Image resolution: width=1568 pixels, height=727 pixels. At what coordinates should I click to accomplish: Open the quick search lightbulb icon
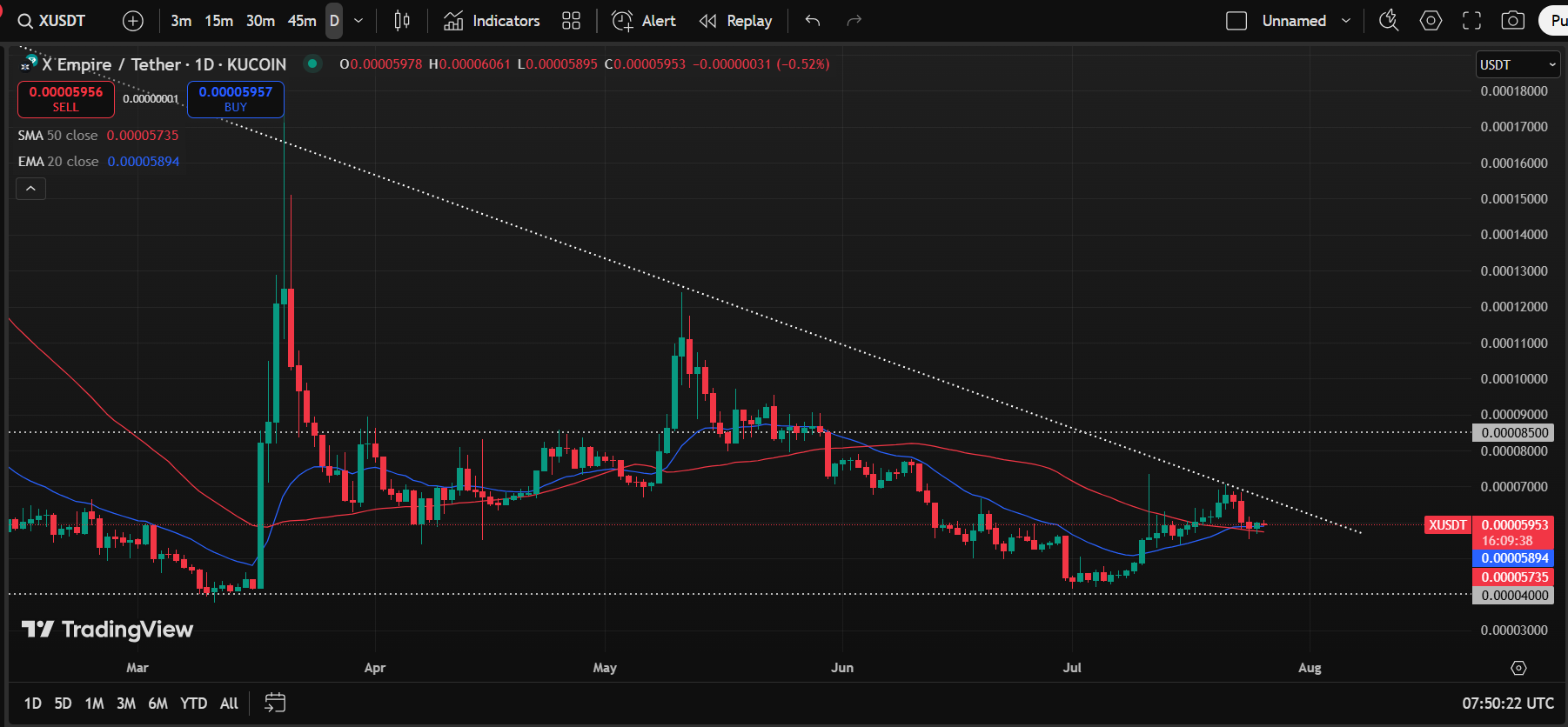[x=1390, y=21]
